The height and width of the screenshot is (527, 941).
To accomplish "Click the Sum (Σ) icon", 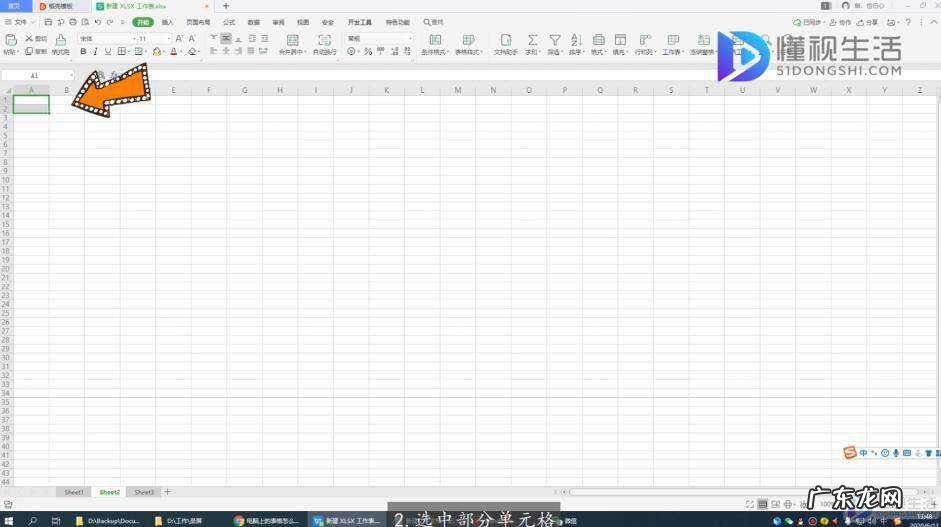I will [532, 44].
